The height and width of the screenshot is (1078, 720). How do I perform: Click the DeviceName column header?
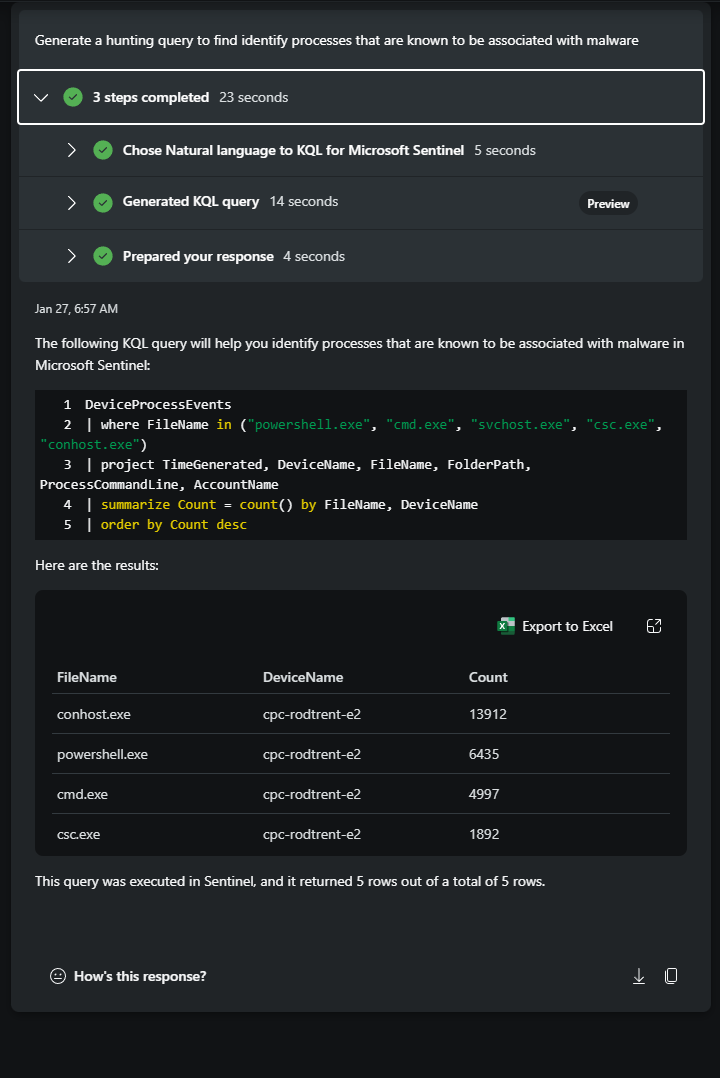(x=303, y=677)
